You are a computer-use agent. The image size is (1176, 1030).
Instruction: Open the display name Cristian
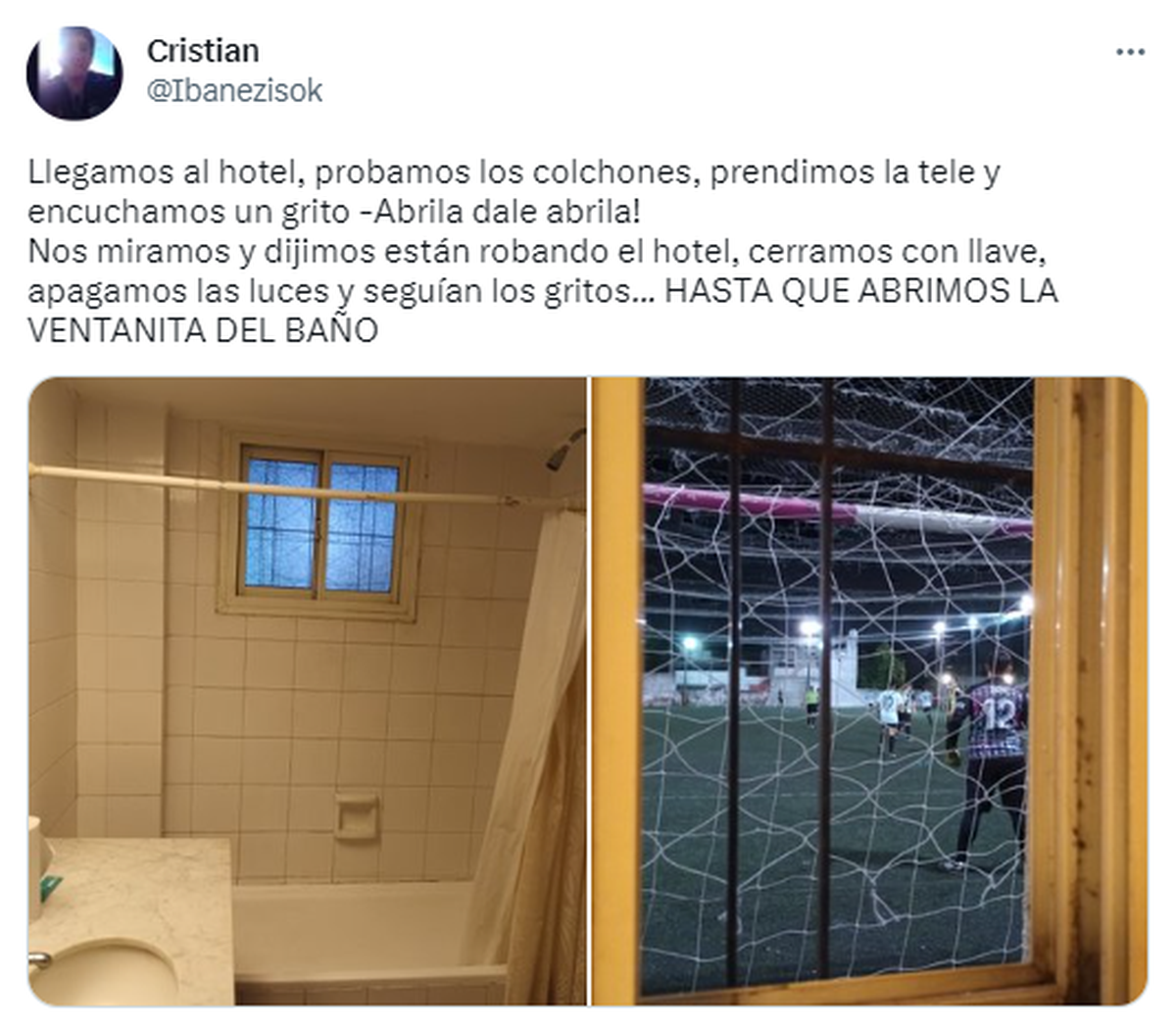[x=203, y=50]
